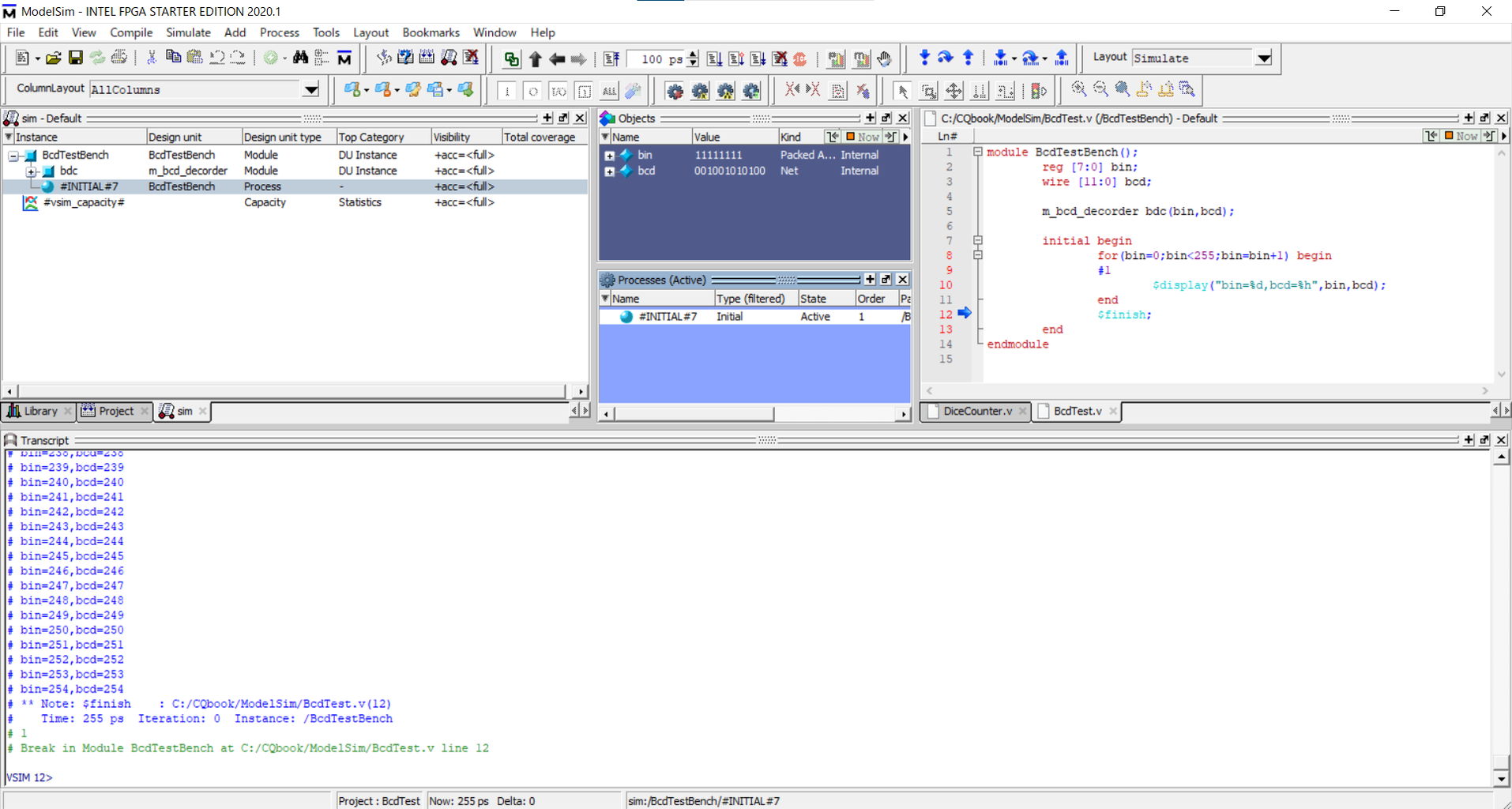1512x809 pixels.
Task: Open the ColumnLayout dropdown
Action: tap(311, 90)
